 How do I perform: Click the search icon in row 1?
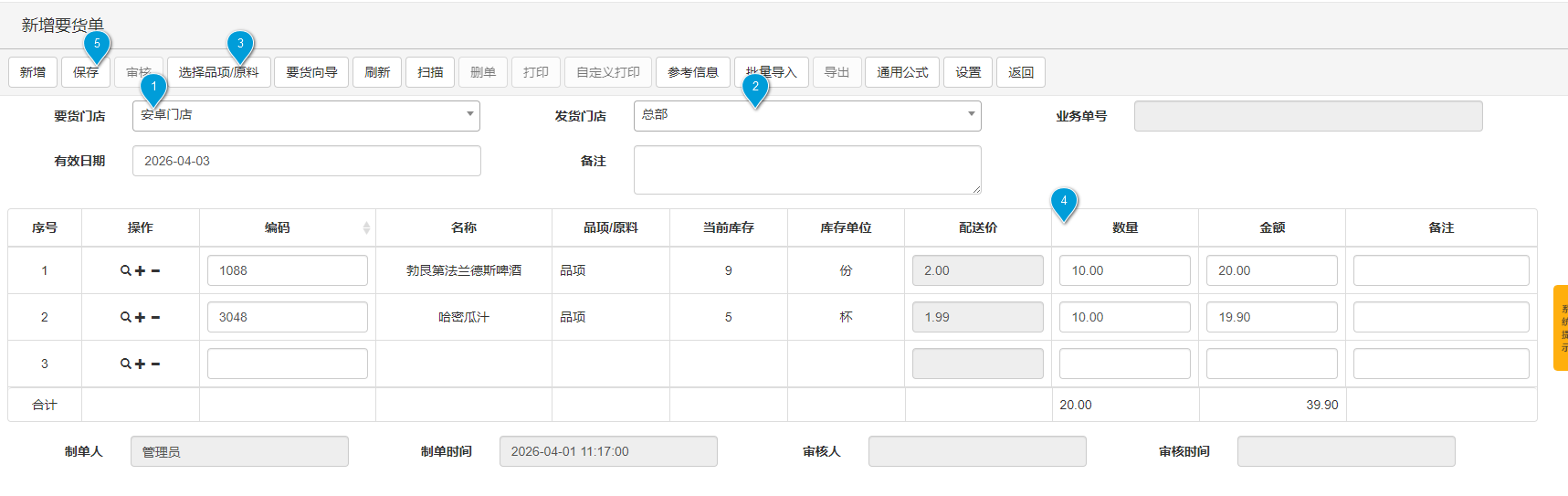tap(126, 270)
